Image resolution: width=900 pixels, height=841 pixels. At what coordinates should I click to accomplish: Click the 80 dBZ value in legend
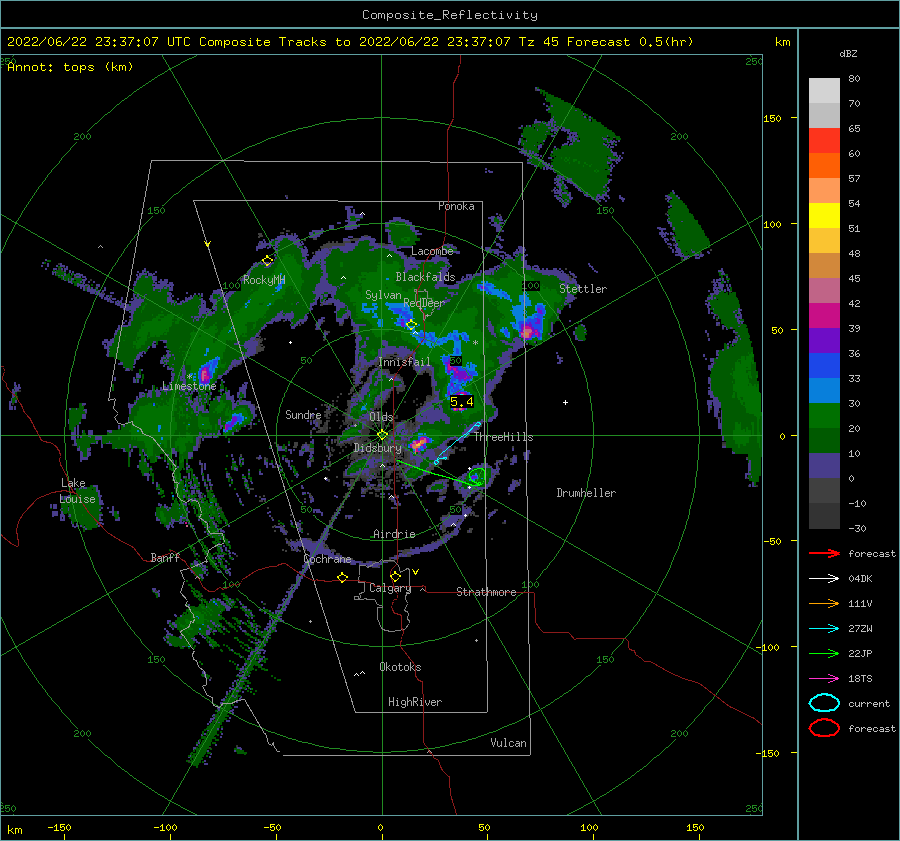(854, 79)
